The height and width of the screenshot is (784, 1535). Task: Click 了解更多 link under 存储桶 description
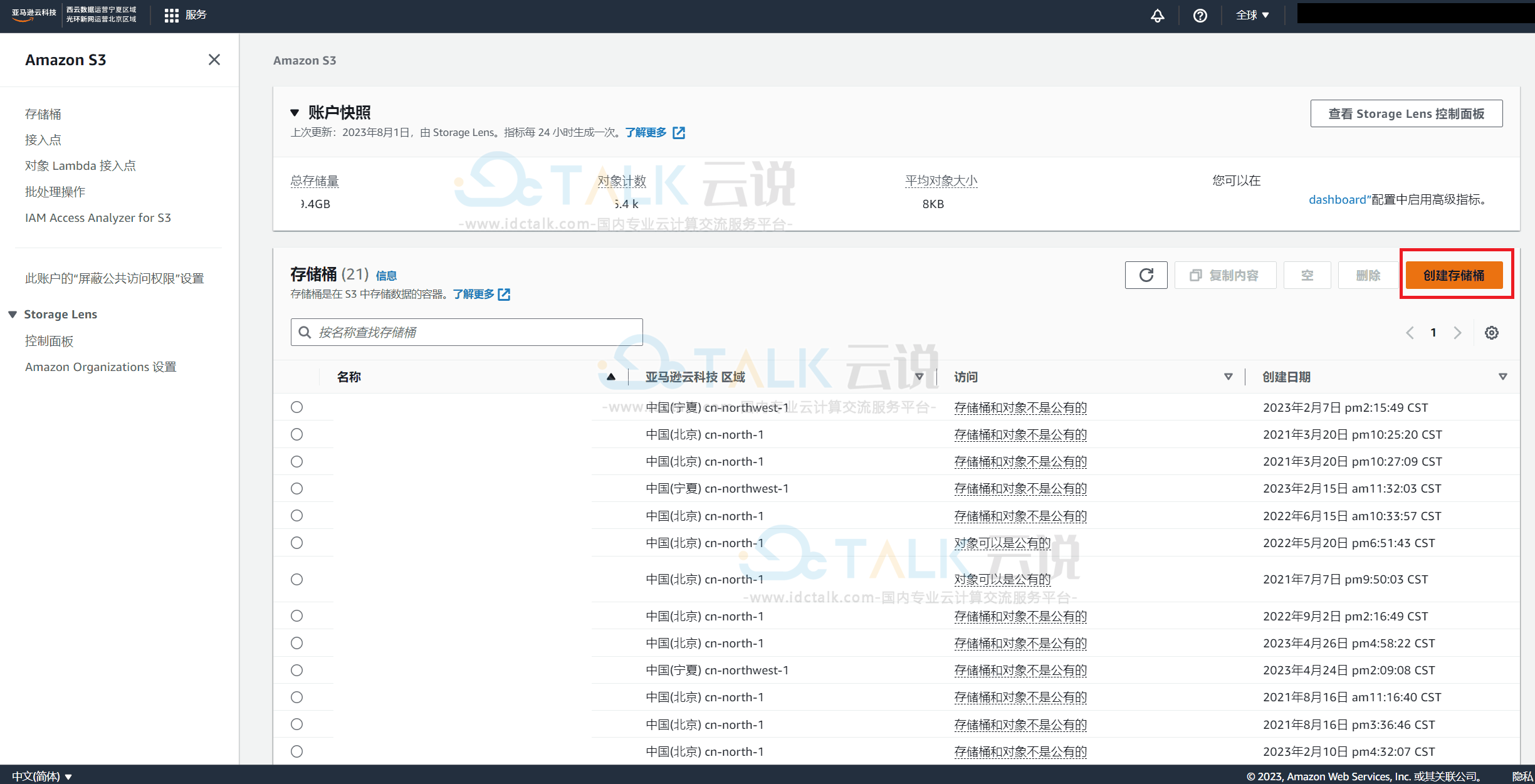[473, 294]
